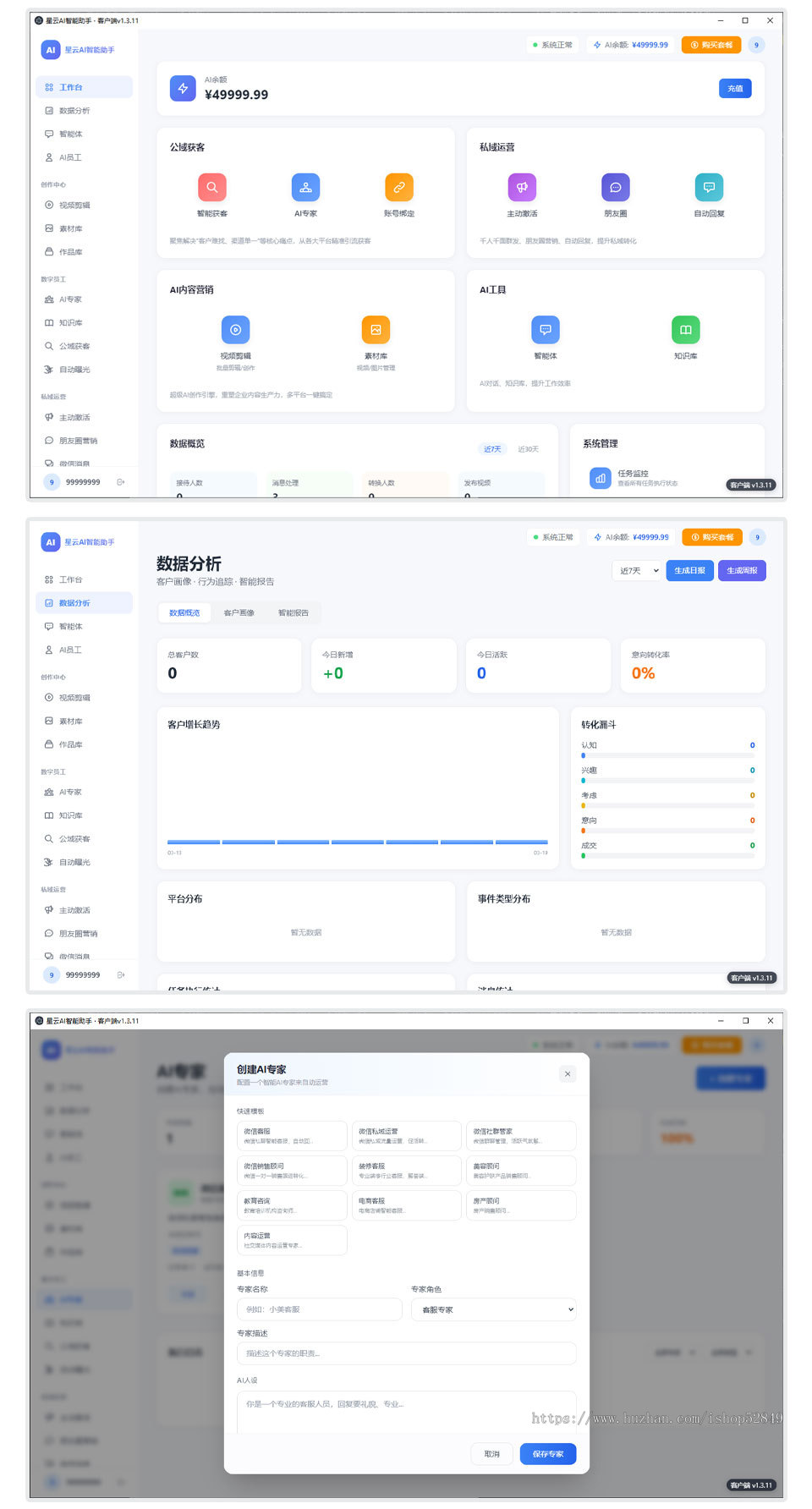This screenshot has height=1509, width=812.
Task: Switch to the 数据概览 tab
Action: point(184,612)
